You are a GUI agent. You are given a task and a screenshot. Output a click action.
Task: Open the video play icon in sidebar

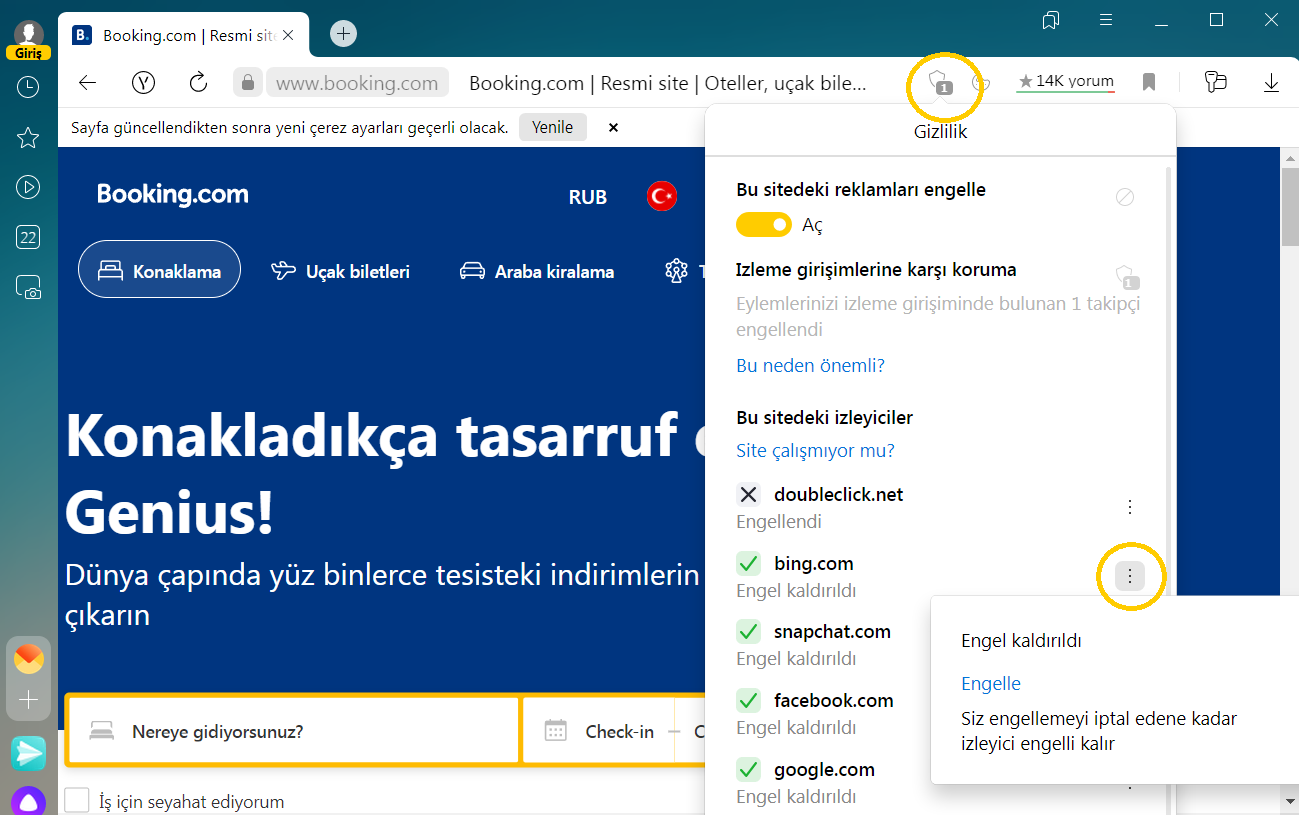[x=28, y=187]
